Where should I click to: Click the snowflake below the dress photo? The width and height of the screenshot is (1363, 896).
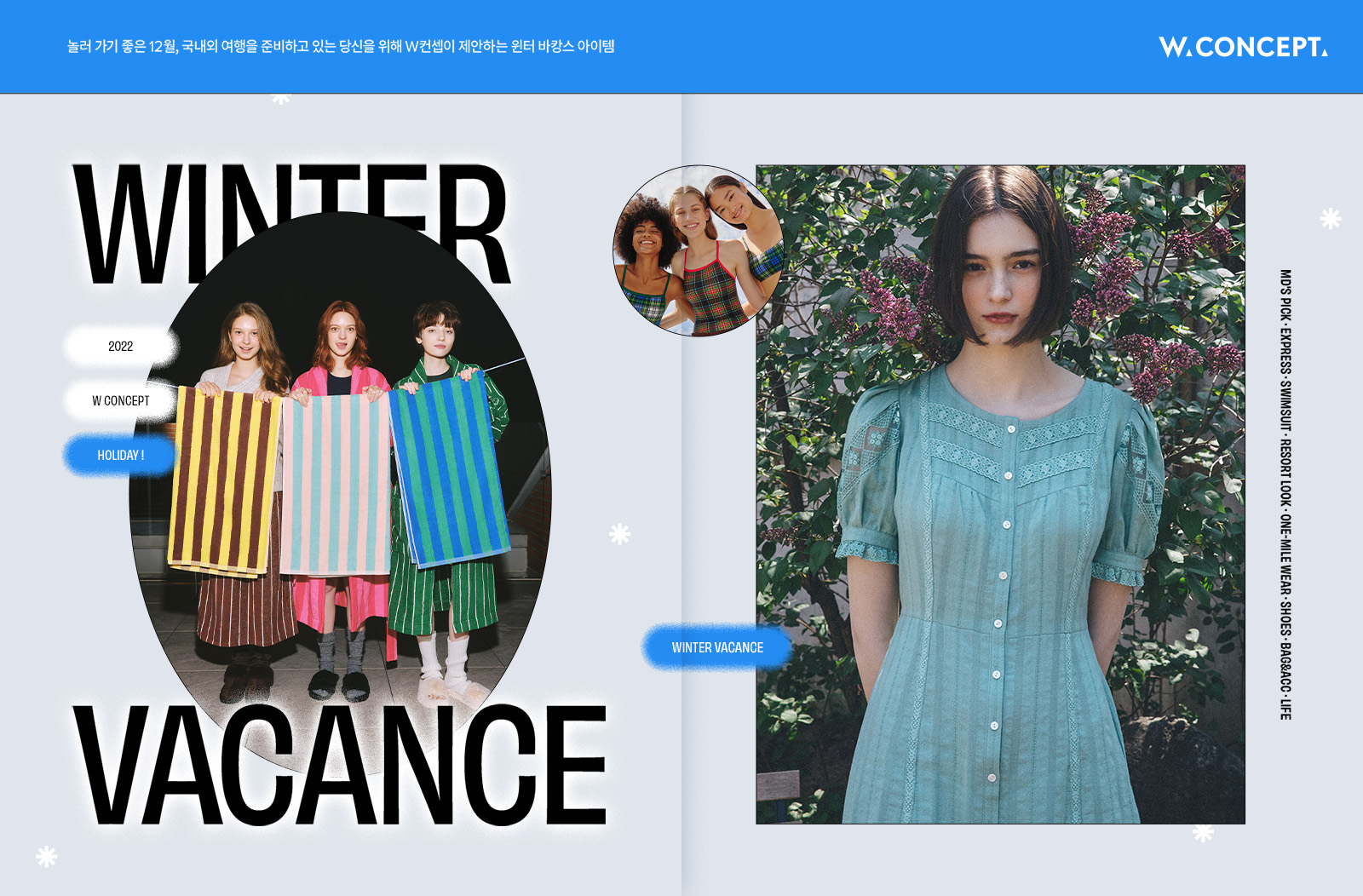pyautogui.click(x=1203, y=833)
